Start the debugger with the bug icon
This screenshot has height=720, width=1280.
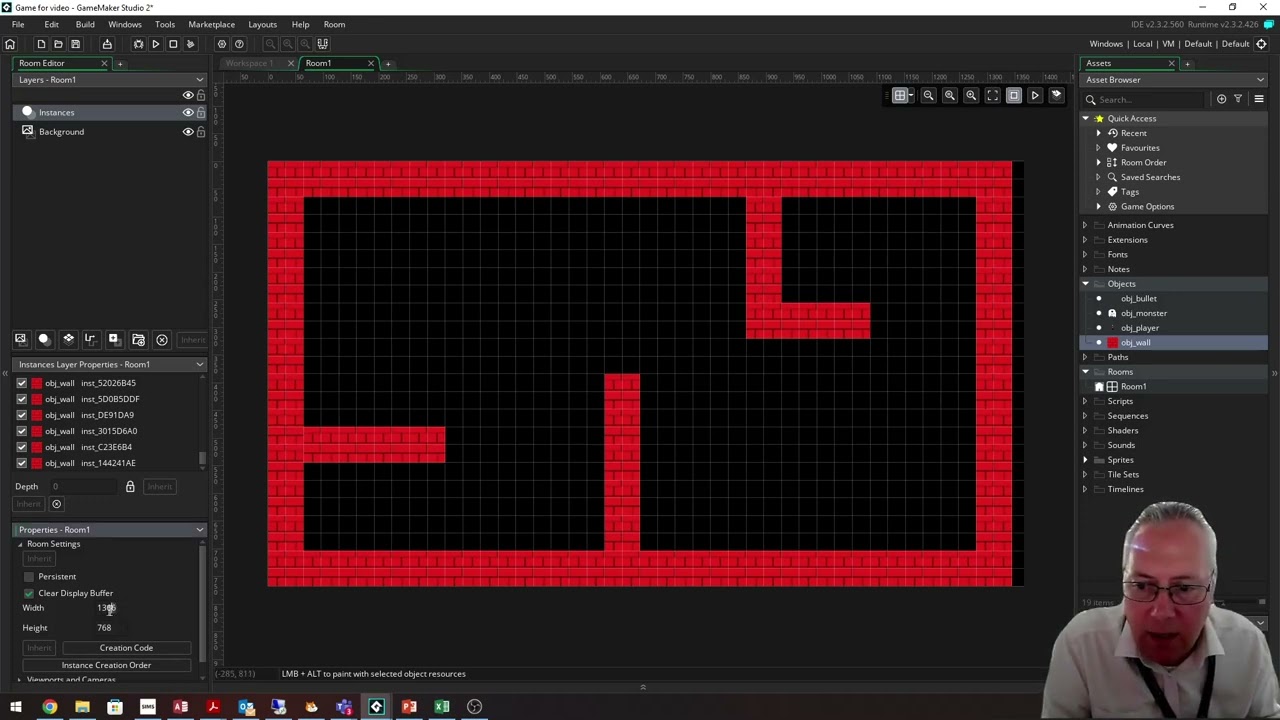[139, 44]
